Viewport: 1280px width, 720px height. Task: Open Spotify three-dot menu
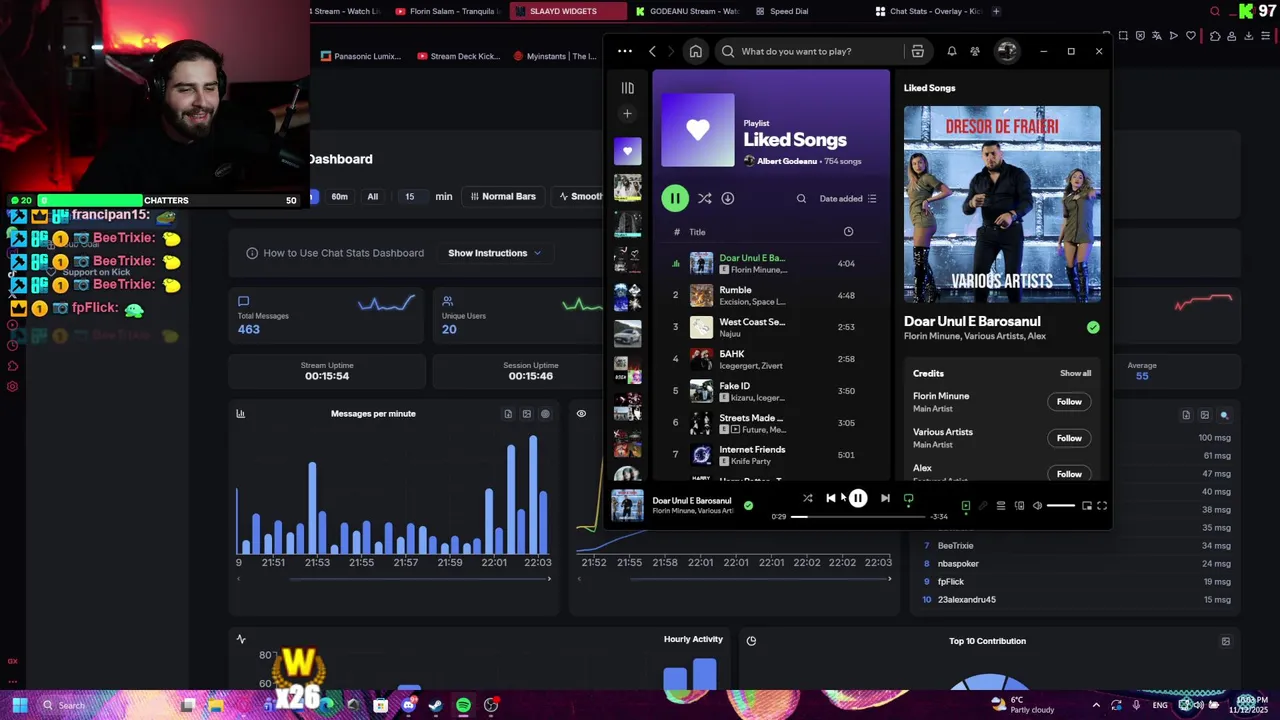(x=625, y=51)
